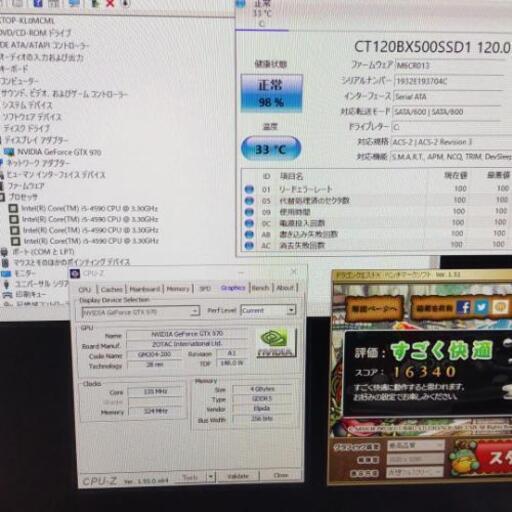The image size is (512, 512).
Task: Click the 33 °C temperature indicator
Action: tap(271, 149)
